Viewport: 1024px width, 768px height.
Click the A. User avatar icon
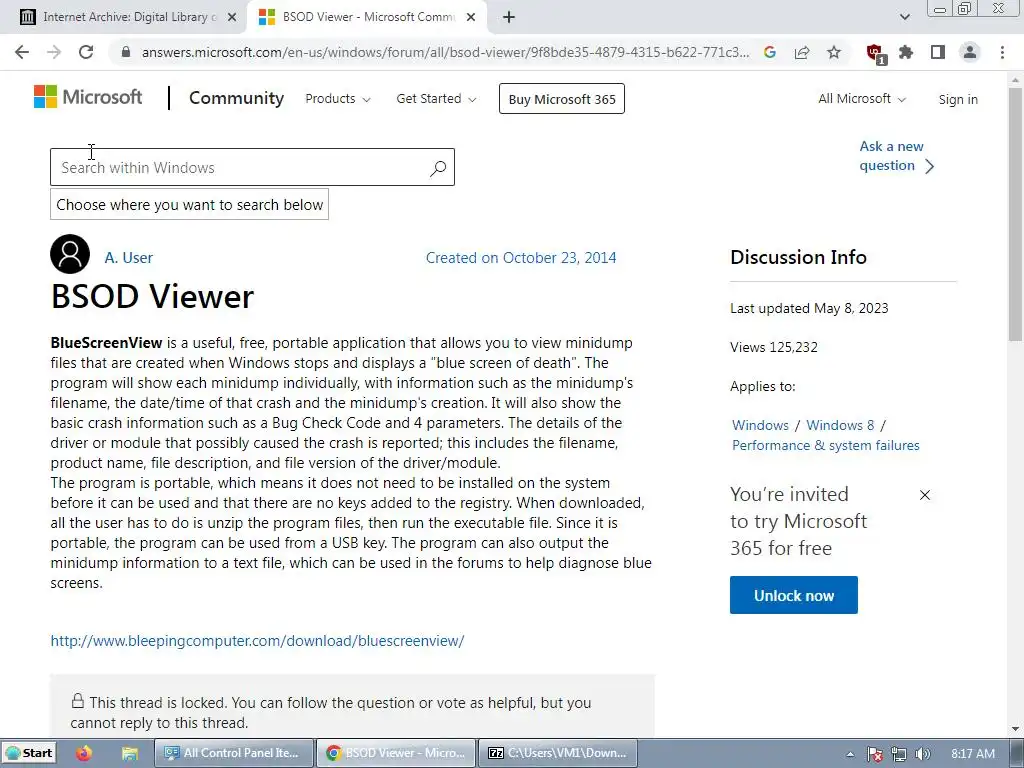[70, 254]
